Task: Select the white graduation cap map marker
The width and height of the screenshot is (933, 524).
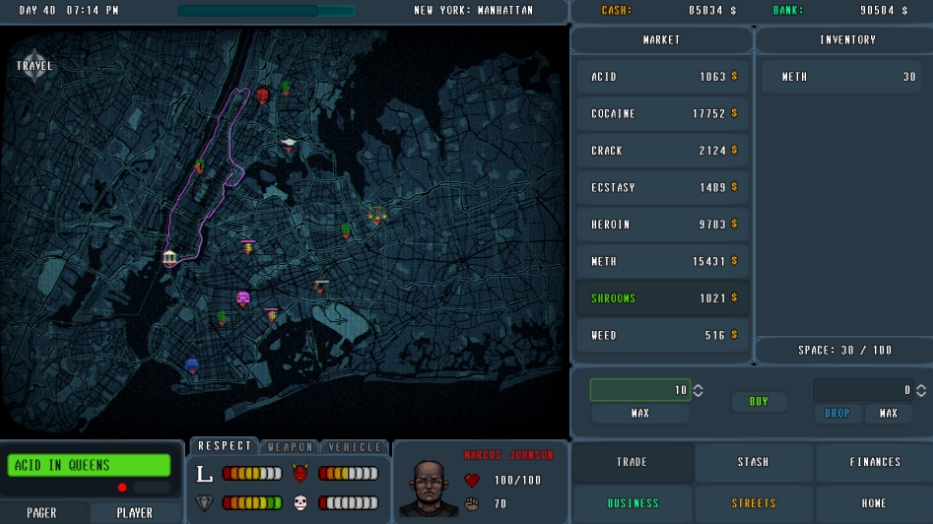Action: coord(289,144)
